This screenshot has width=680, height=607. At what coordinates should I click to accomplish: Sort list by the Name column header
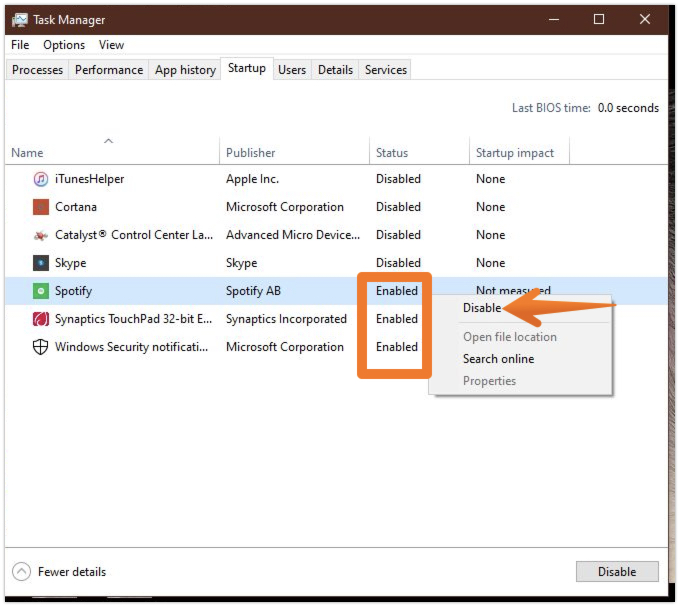click(x=27, y=153)
